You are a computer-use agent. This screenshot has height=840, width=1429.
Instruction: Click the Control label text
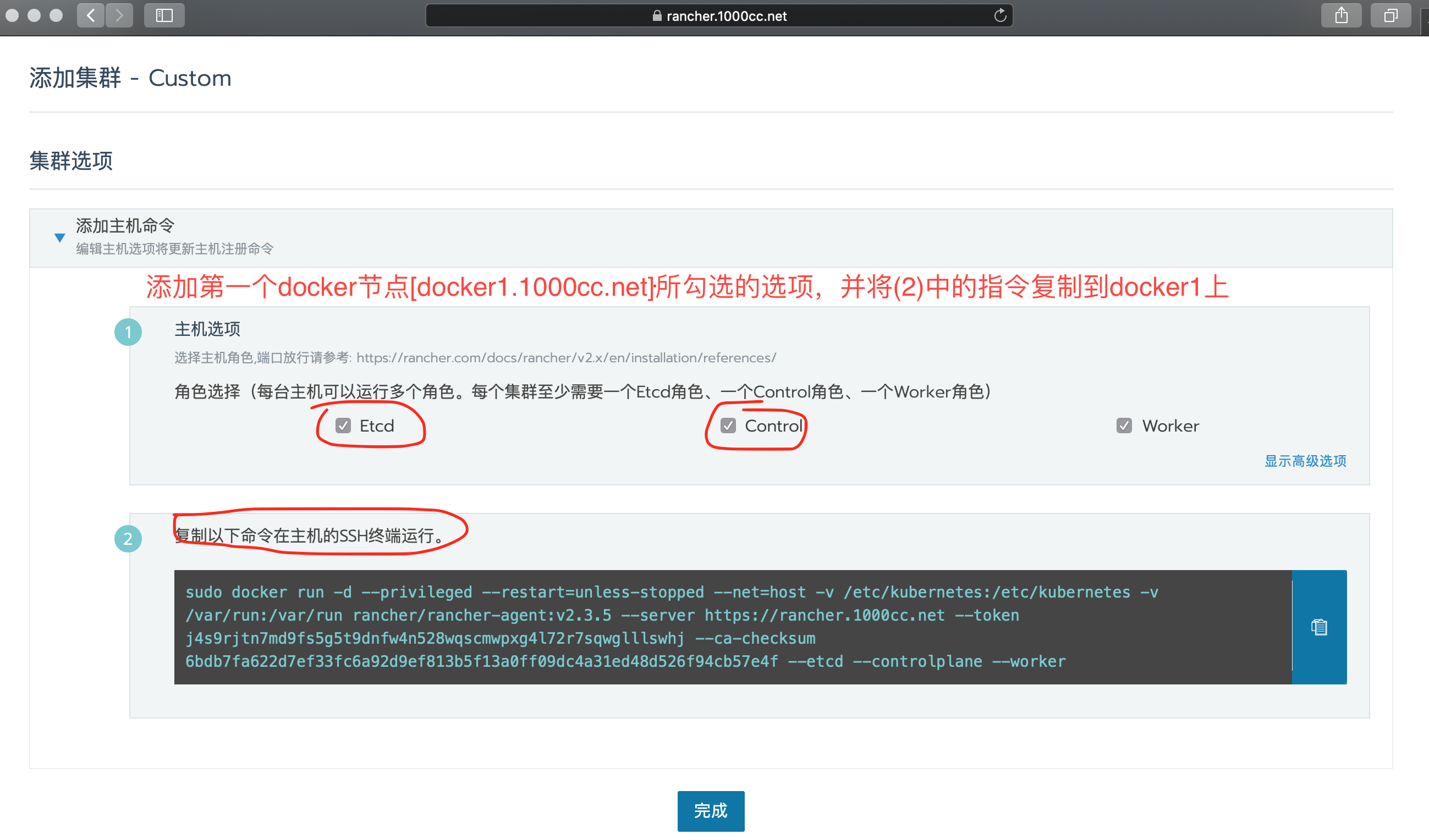773,425
